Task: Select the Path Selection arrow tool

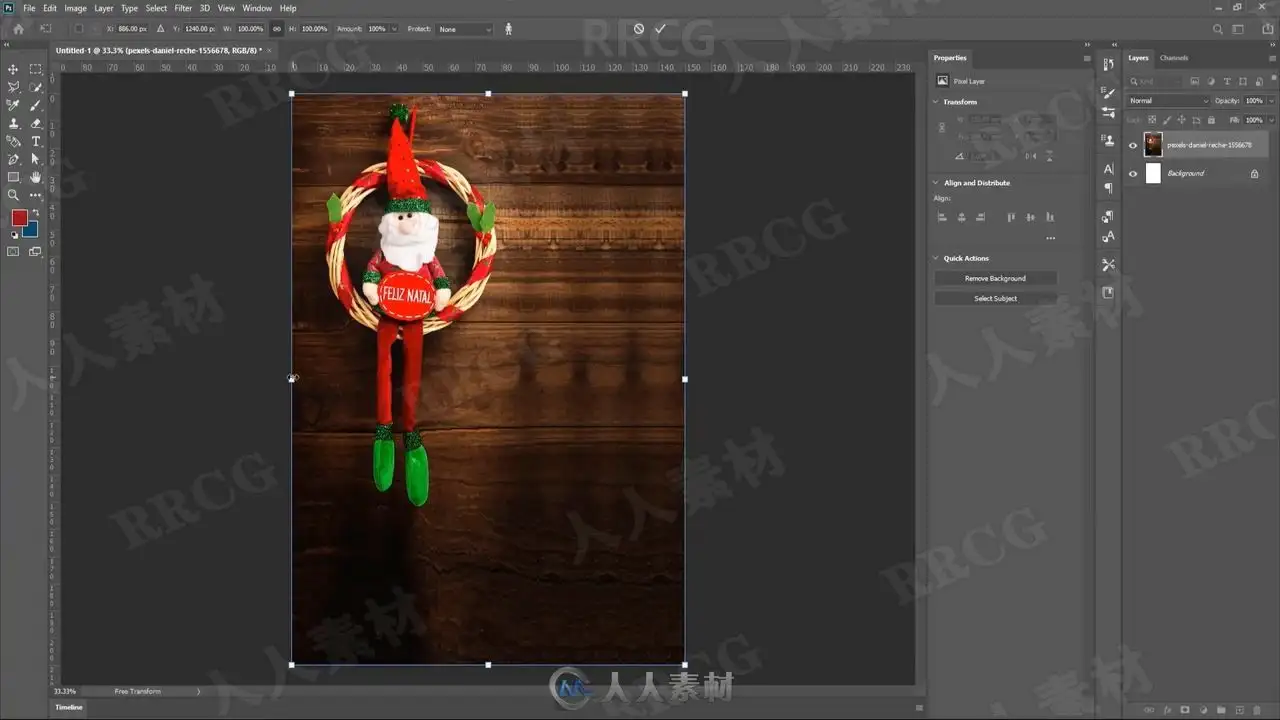Action: [x=35, y=159]
